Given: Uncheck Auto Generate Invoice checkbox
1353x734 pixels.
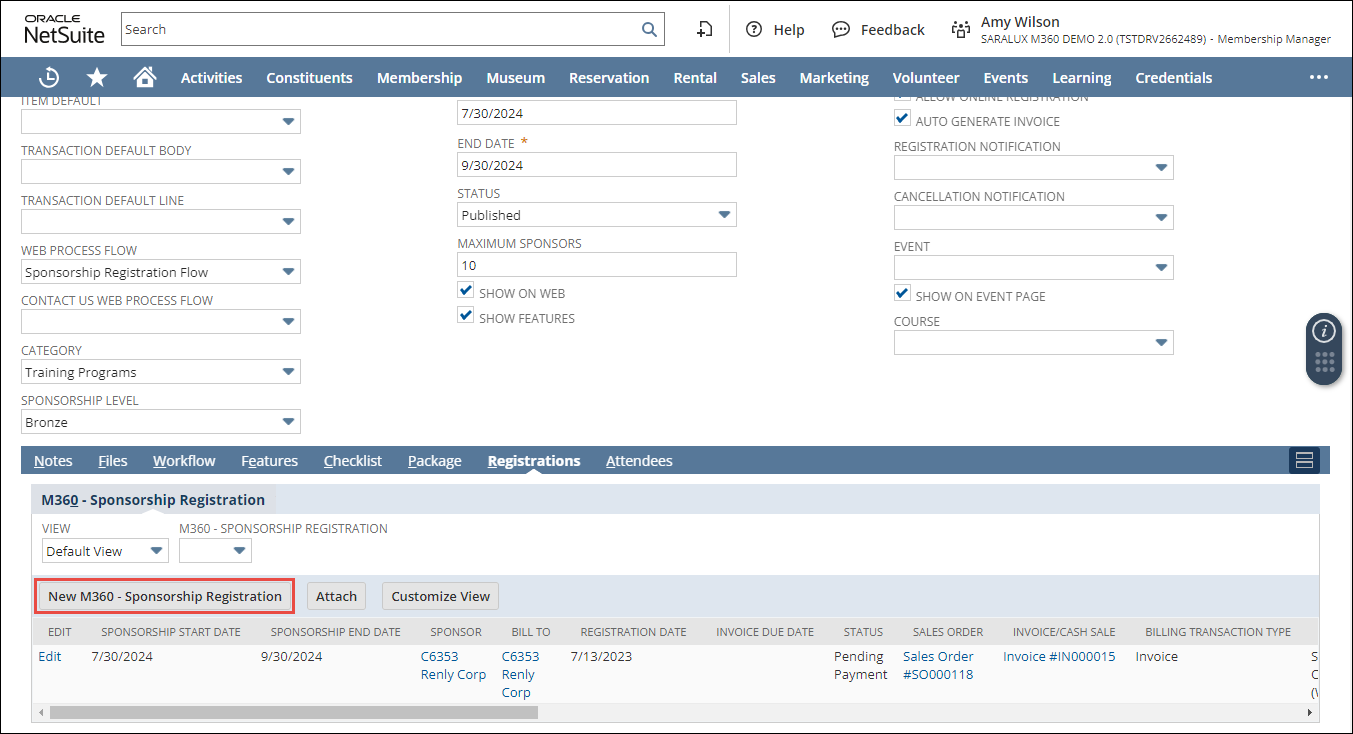Looking at the screenshot, I should (903, 120).
